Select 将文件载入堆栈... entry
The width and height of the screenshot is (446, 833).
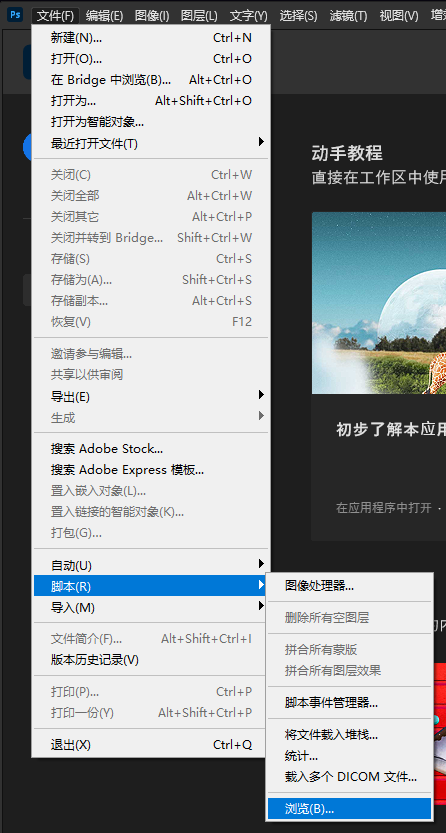point(349,735)
